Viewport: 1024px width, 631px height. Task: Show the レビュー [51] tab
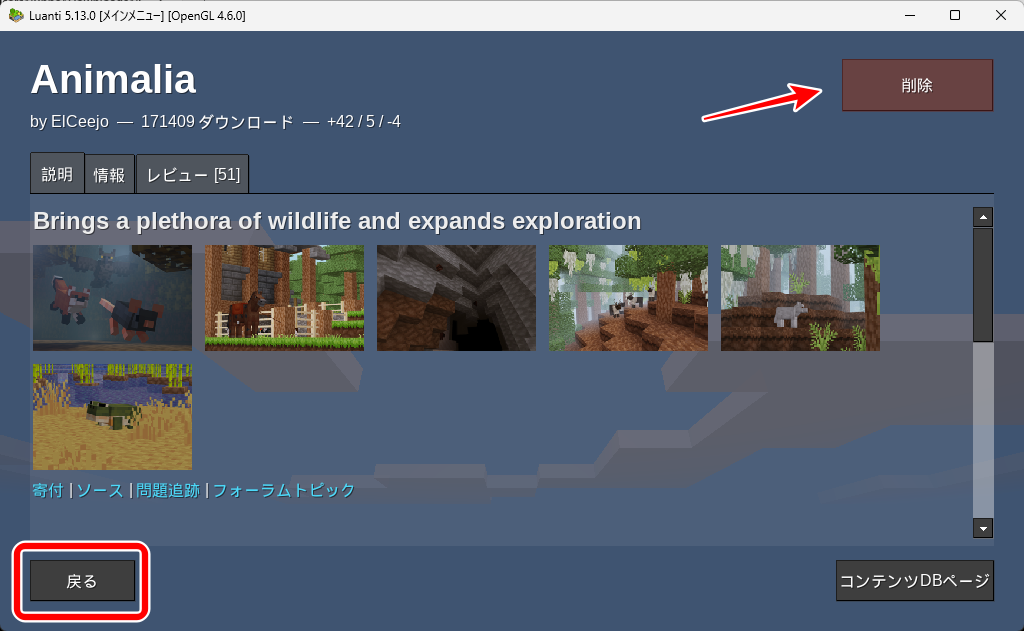192,174
